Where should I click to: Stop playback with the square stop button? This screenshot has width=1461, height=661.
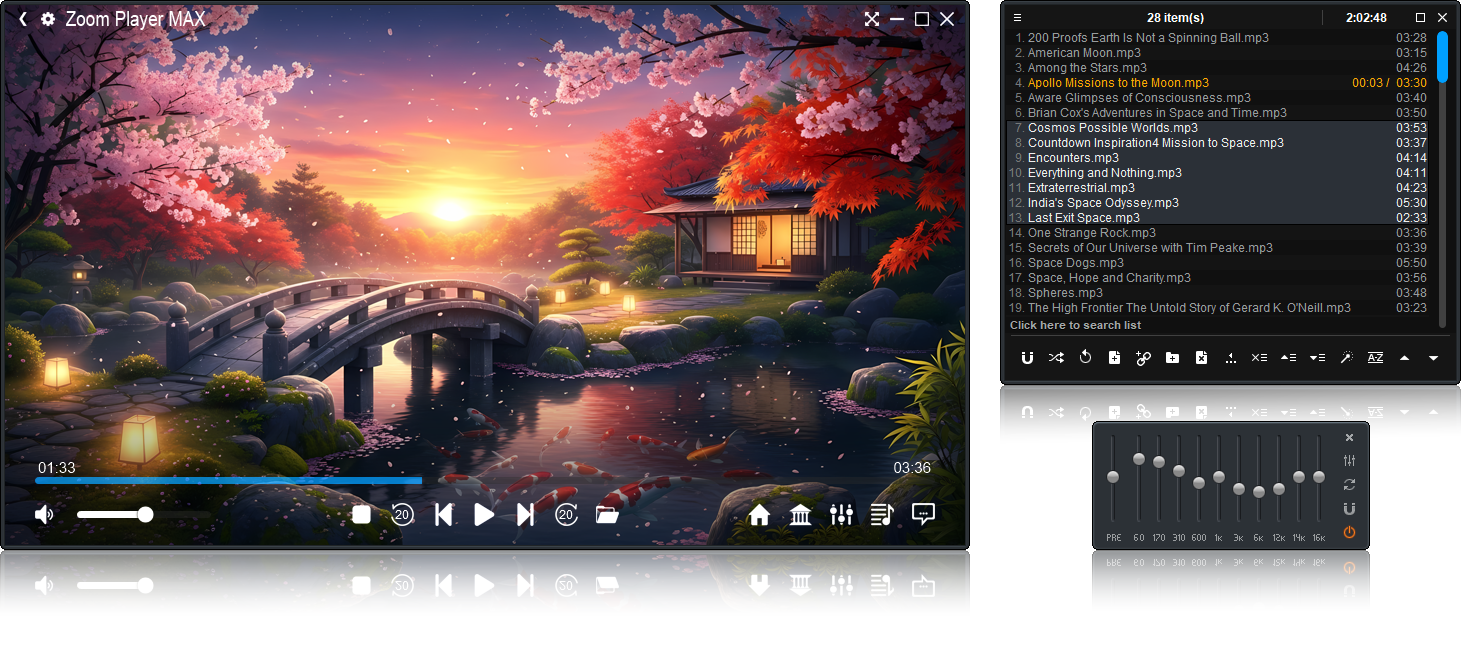pos(362,515)
